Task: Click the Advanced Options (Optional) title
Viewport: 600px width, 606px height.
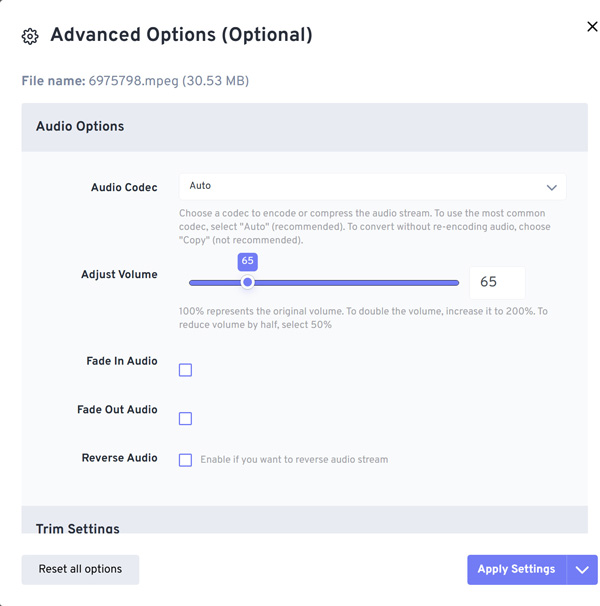Action: (x=181, y=35)
